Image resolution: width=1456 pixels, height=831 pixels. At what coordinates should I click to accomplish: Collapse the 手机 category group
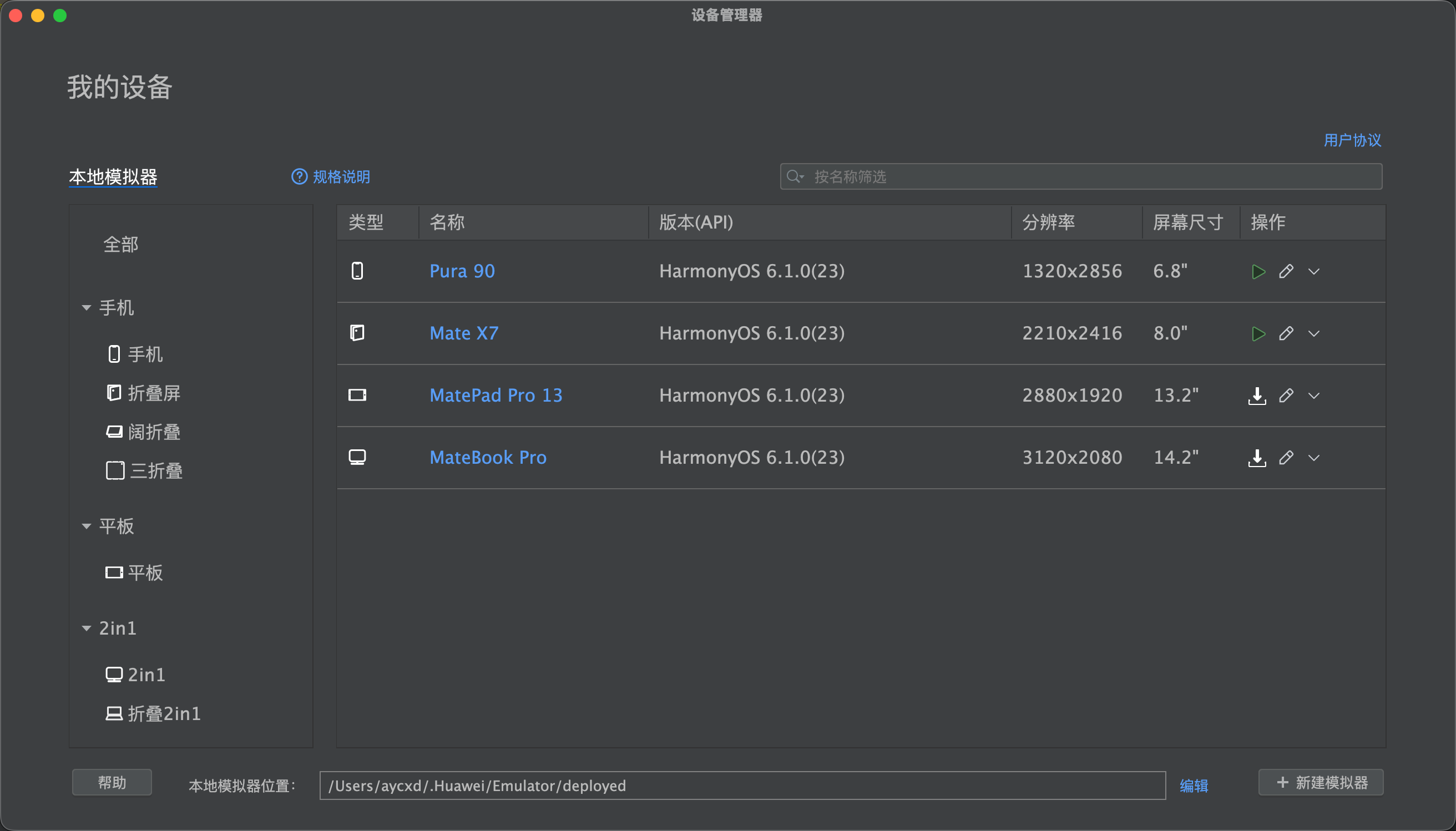click(x=86, y=308)
